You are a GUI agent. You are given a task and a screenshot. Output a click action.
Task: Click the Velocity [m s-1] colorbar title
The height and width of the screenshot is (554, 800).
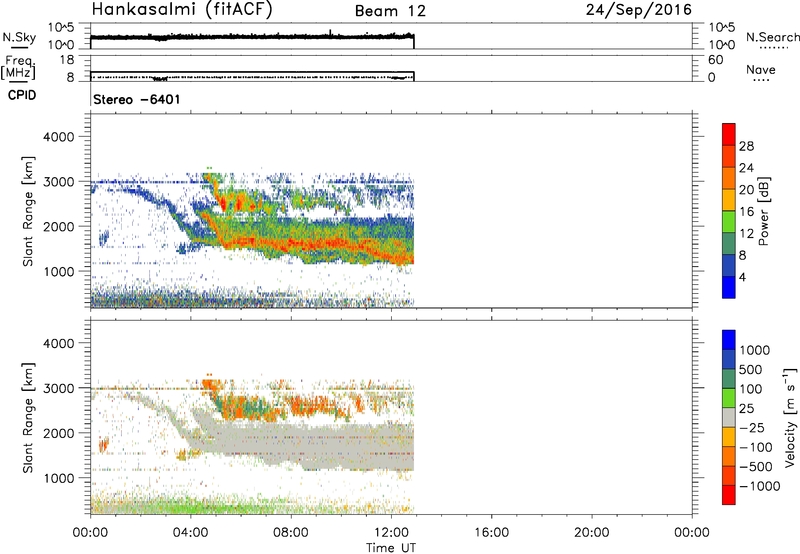click(x=790, y=417)
